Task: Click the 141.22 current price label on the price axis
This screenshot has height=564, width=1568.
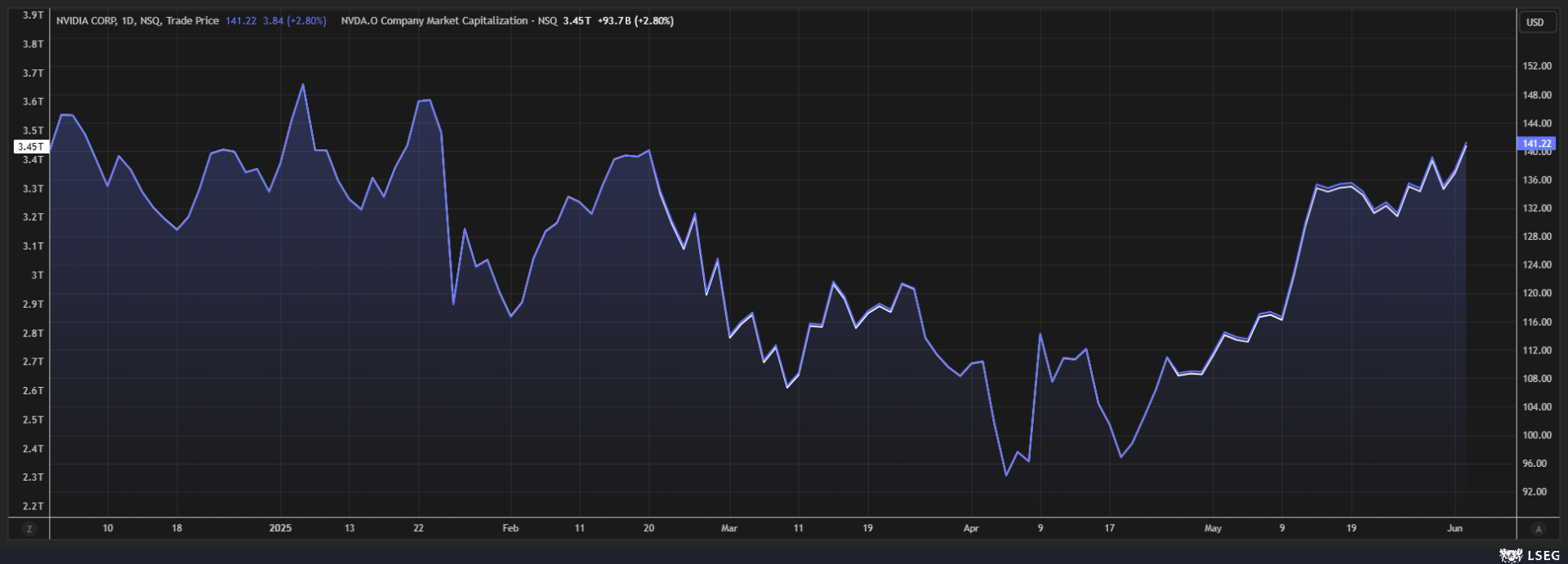Action: pos(1536,144)
